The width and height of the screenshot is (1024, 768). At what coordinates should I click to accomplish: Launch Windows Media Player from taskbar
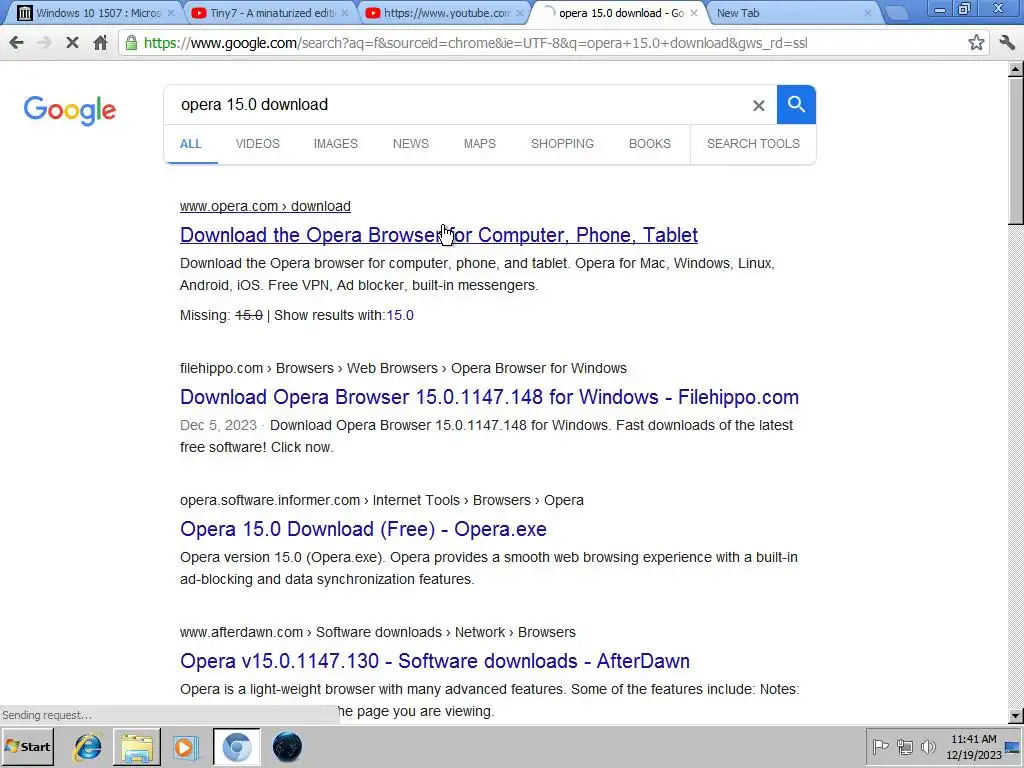pyautogui.click(x=185, y=747)
